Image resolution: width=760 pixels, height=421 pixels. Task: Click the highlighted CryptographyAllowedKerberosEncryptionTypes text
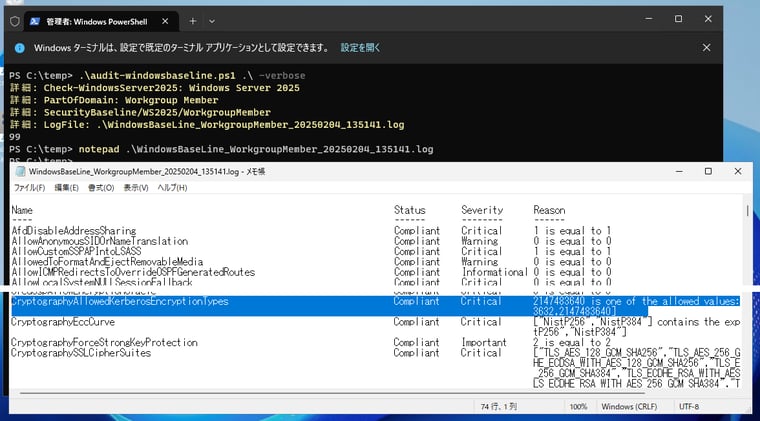[120, 301]
